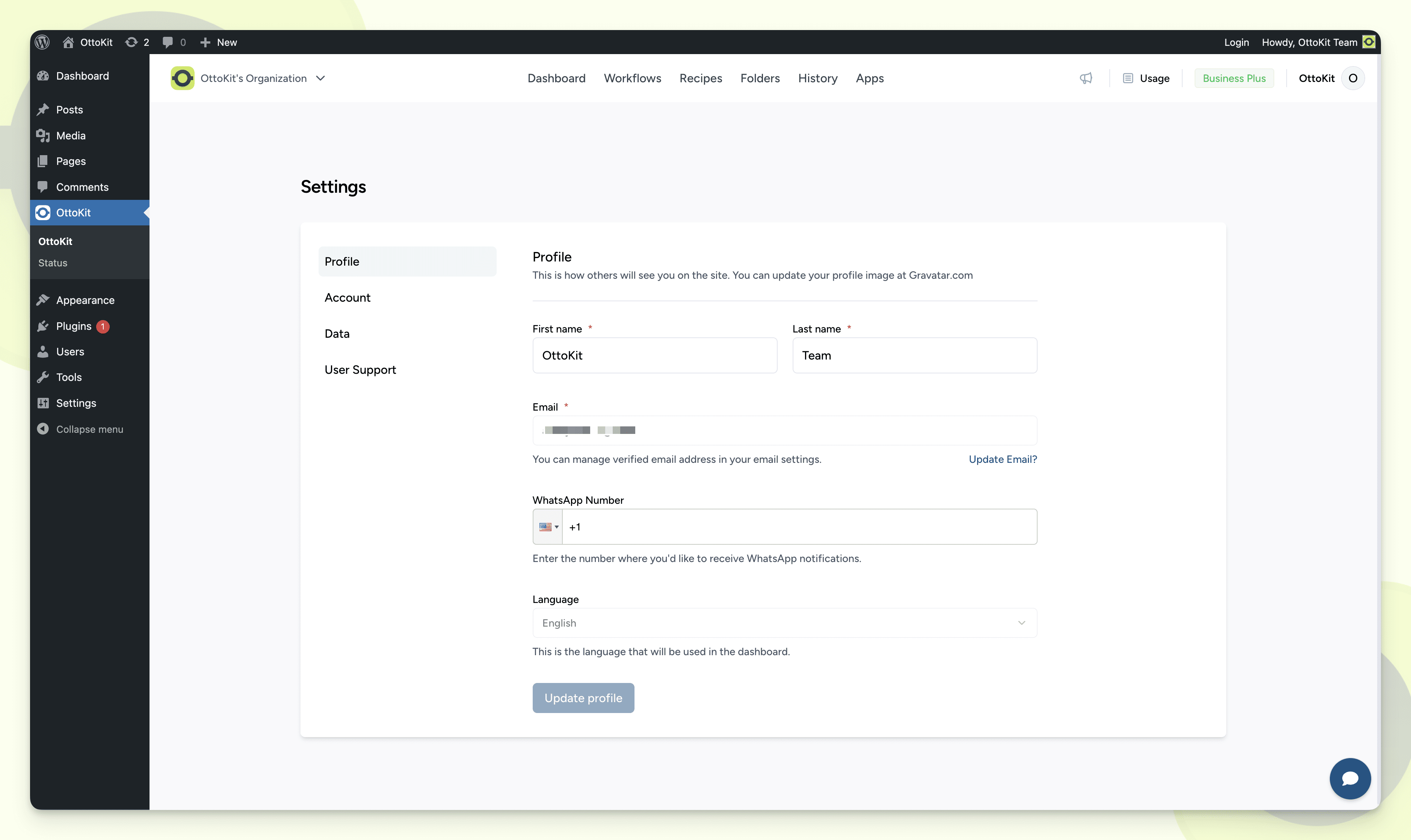The width and height of the screenshot is (1411, 840).
Task: Click the New plus icon
Action: coord(205,42)
